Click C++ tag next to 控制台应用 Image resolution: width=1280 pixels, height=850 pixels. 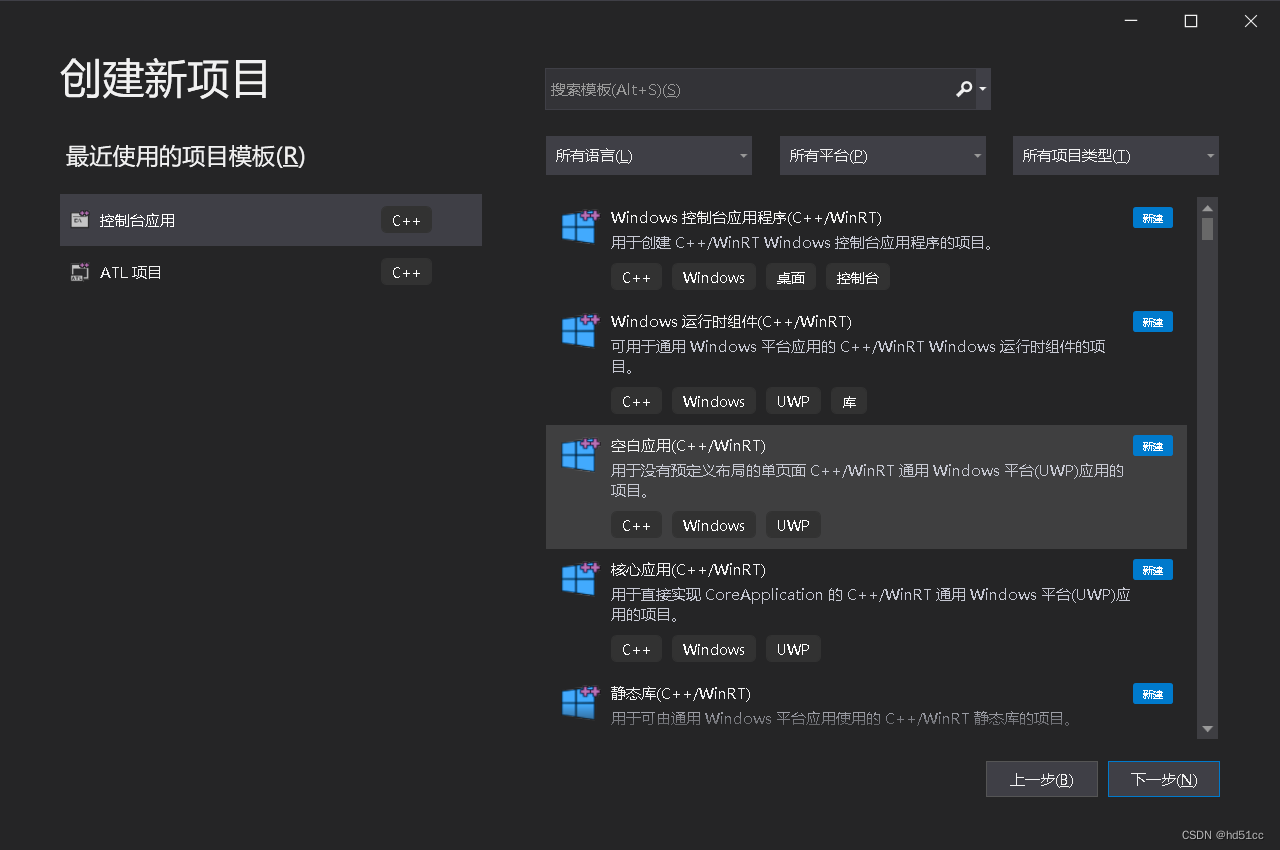(x=406, y=220)
